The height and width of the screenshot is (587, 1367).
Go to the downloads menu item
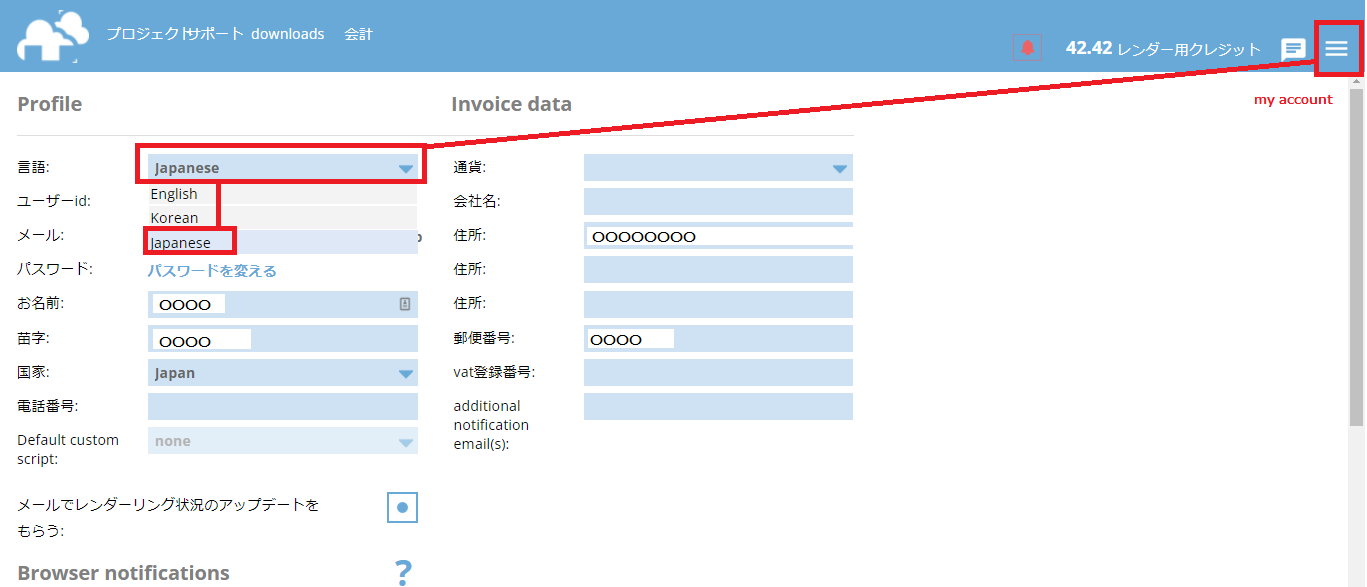coord(287,34)
